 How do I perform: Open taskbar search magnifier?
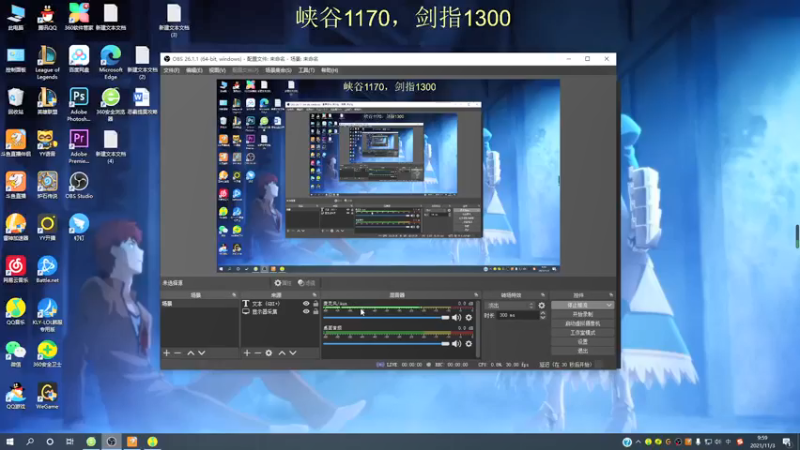[x=30, y=441]
